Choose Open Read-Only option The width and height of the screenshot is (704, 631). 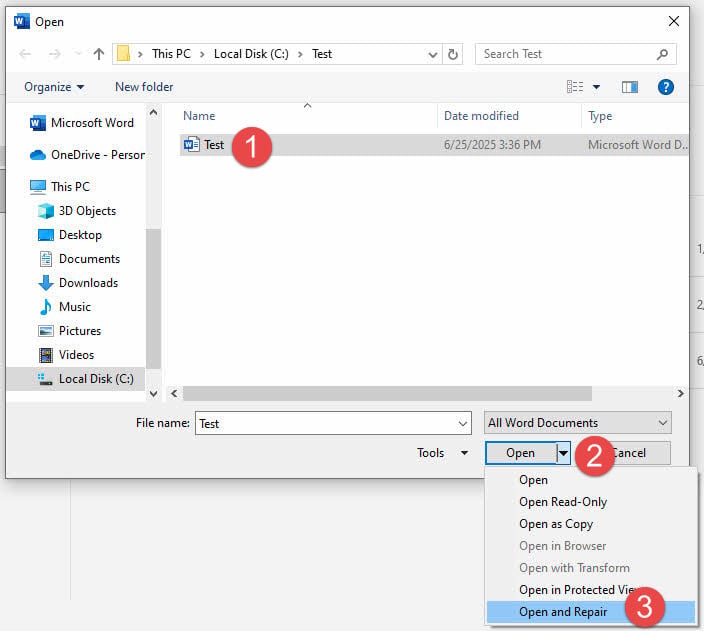(x=590, y=502)
